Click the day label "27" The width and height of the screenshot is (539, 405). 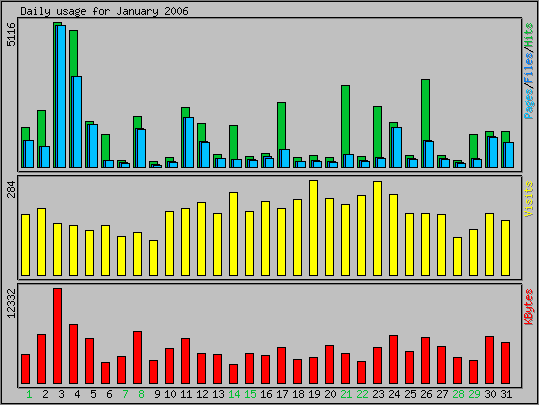pos(442,394)
